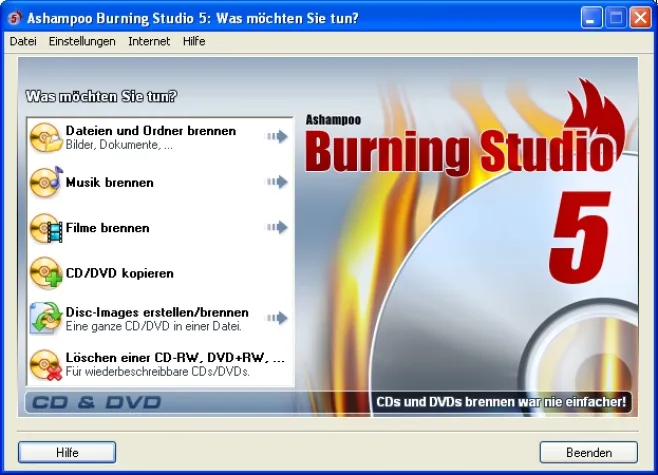Click the Hilfe button at the bottom
Image resolution: width=658 pixels, height=475 pixels.
[67, 452]
